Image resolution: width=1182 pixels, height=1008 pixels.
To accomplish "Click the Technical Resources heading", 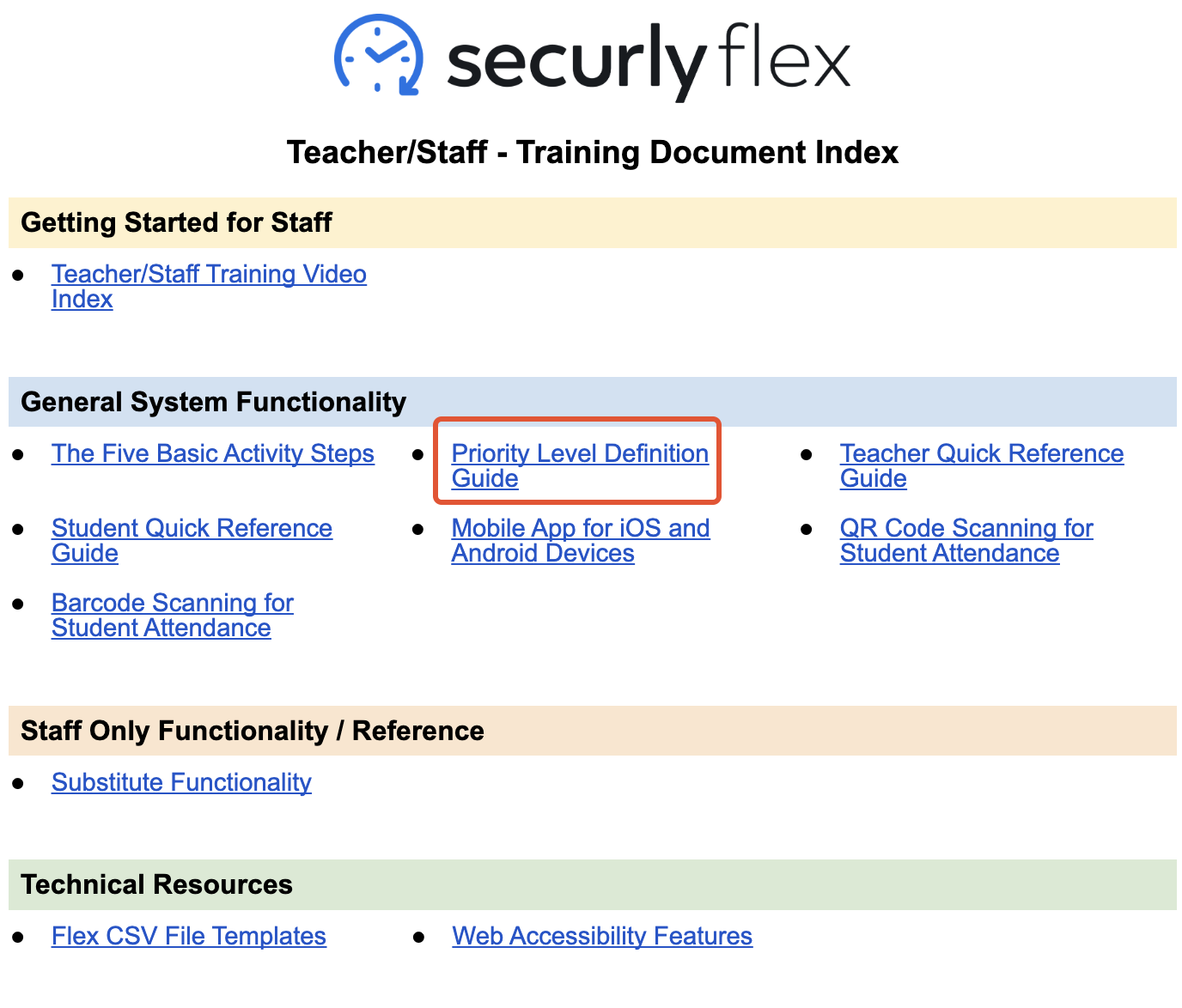I will (156, 884).
